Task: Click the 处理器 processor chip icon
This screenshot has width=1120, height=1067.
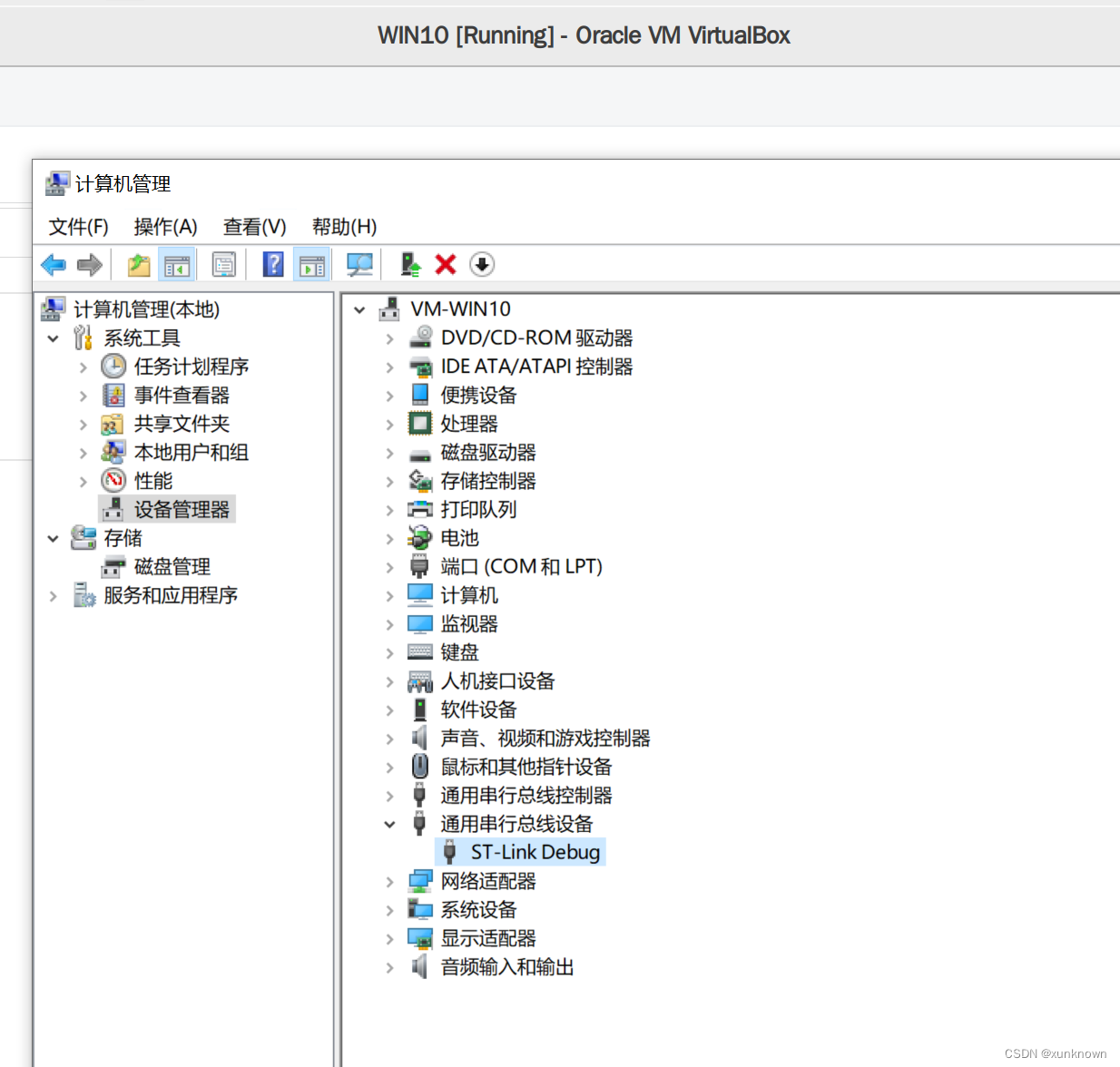Action: coord(420,424)
